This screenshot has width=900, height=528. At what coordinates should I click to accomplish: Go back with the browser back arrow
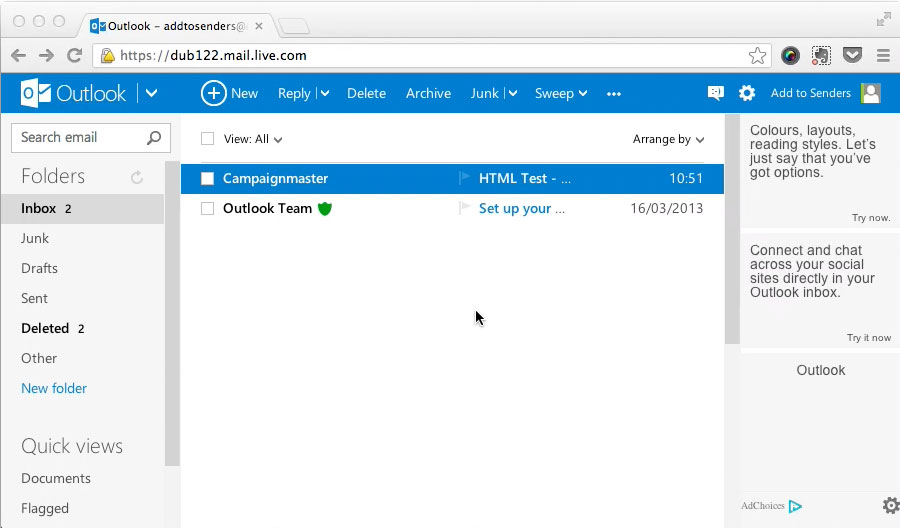click(x=18, y=56)
